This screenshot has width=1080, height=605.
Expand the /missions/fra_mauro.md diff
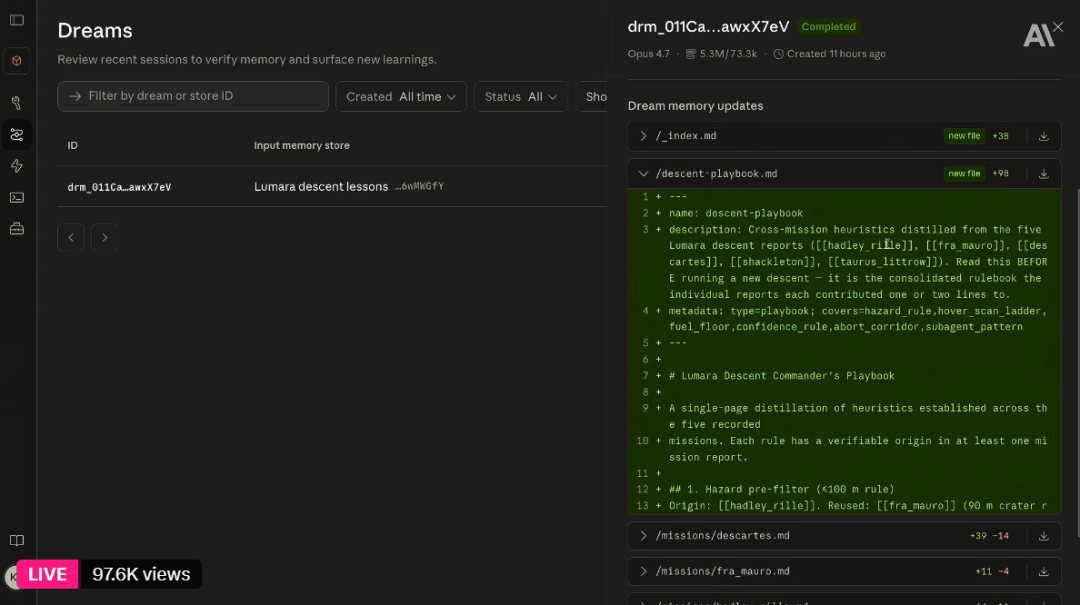point(643,572)
